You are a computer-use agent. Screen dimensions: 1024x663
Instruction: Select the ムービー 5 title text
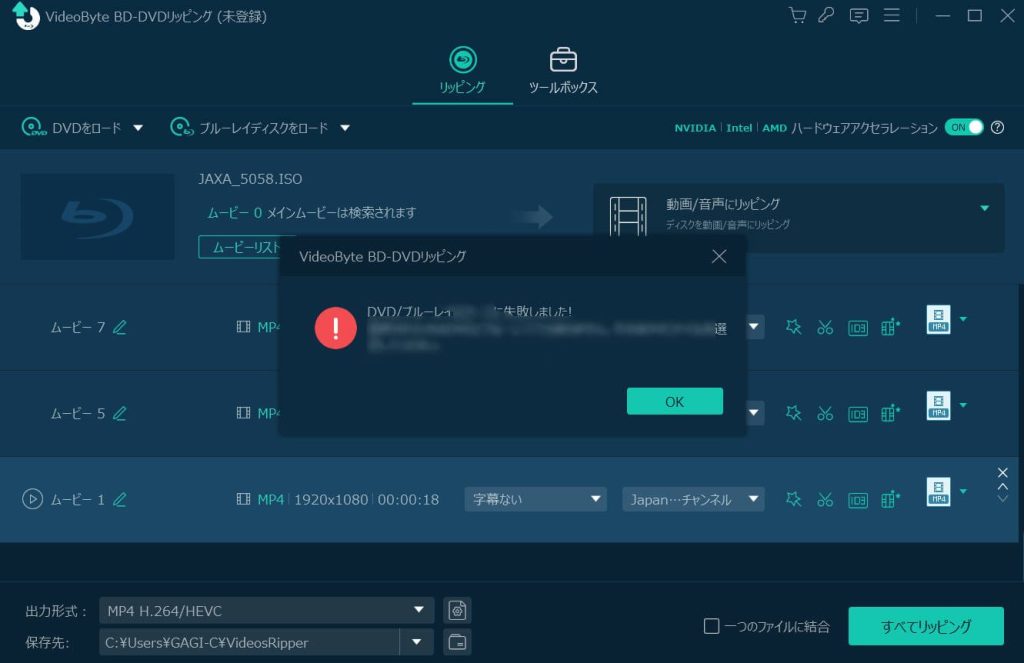coord(78,413)
